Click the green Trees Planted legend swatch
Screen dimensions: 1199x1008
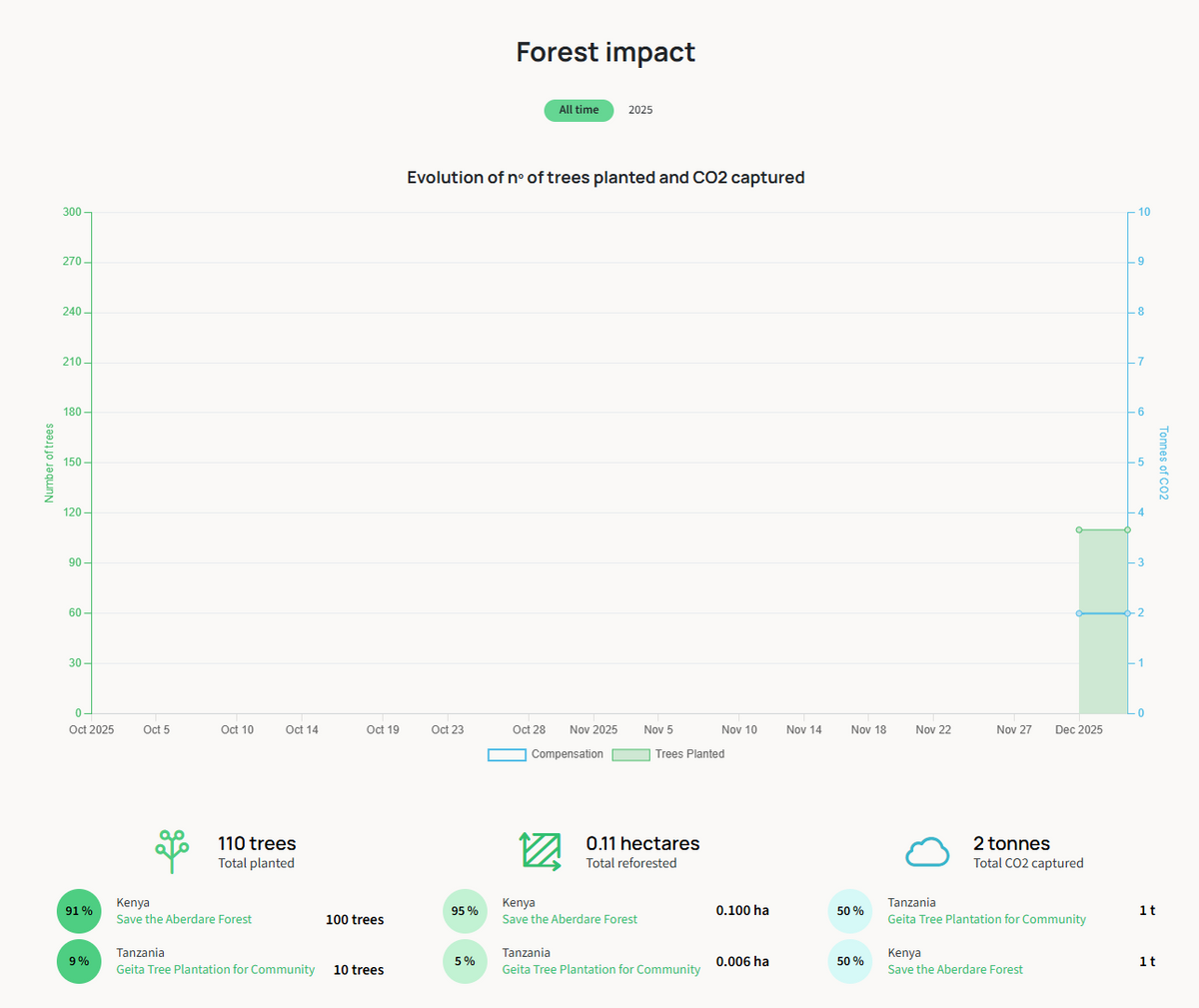[x=630, y=755]
